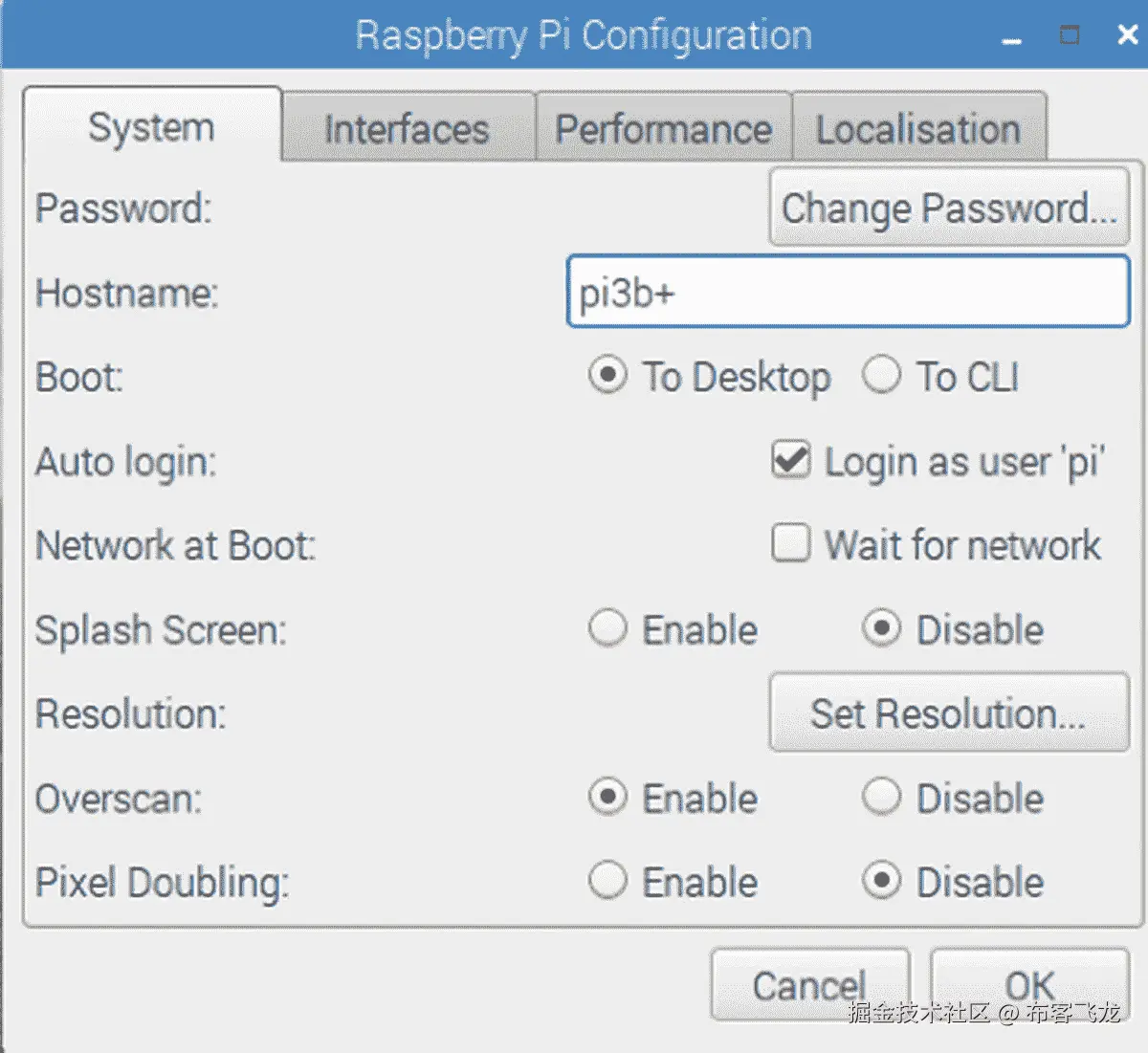
Task: Click the Pixel Doubling: label
Action: click(163, 882)
